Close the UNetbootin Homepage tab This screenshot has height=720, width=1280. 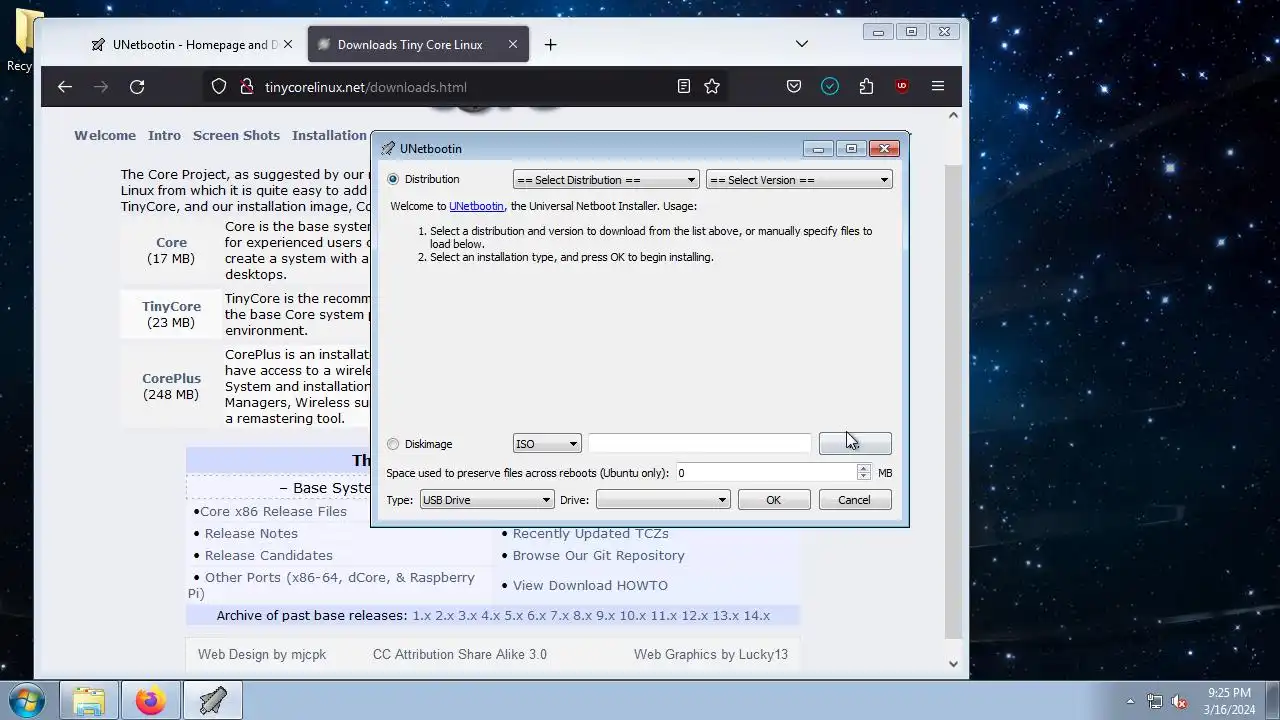(288, 44)
